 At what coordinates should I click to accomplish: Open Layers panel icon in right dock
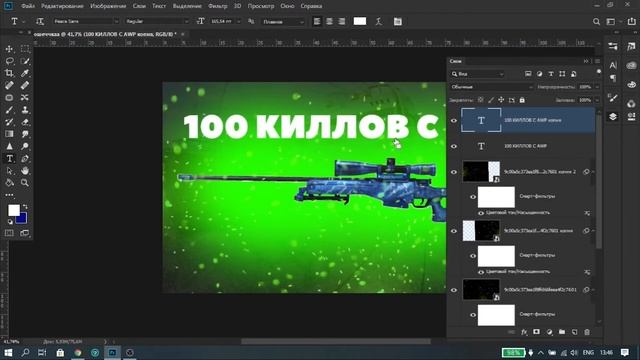pos(613,117)
